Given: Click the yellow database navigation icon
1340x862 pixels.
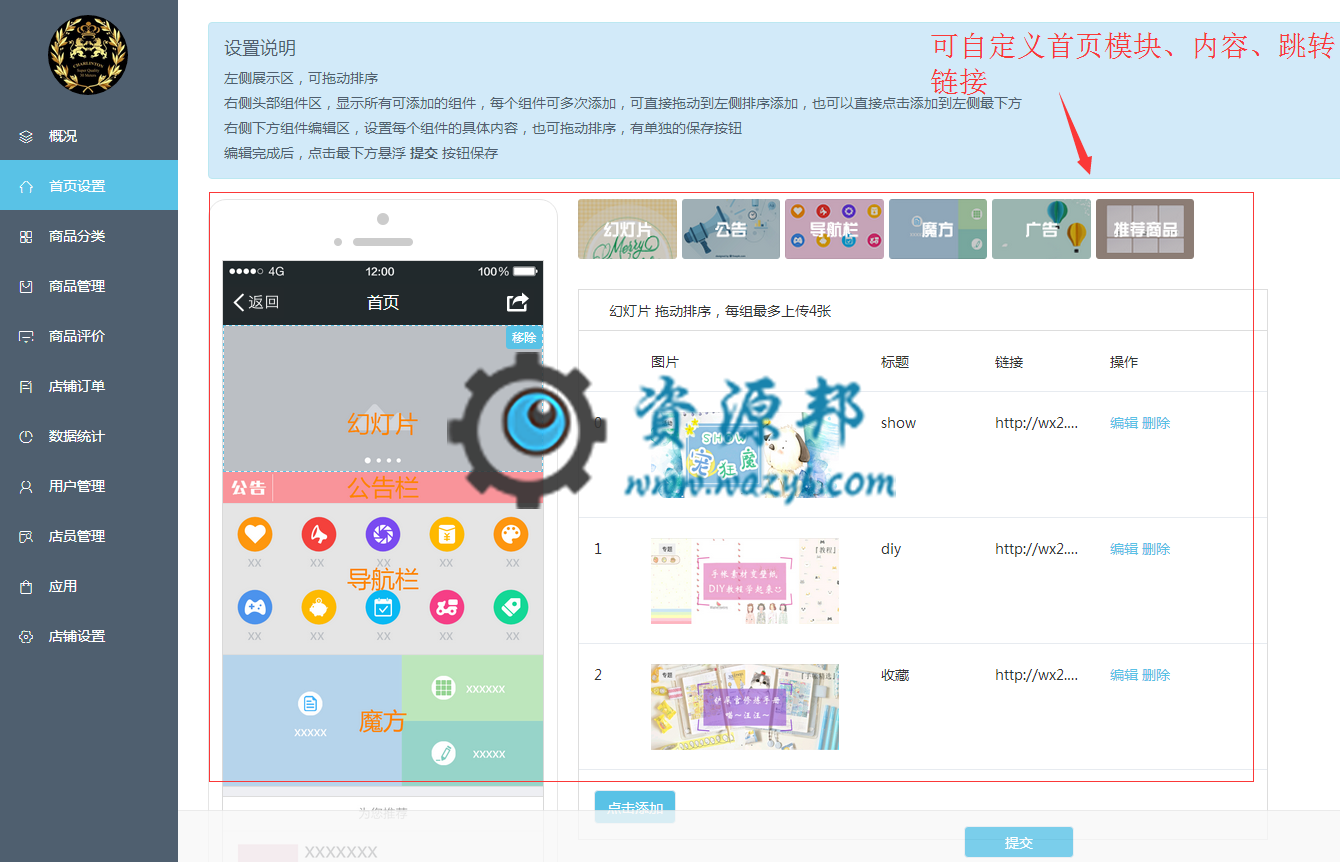Looking at the screenshot, I should [x=447, y=535].
